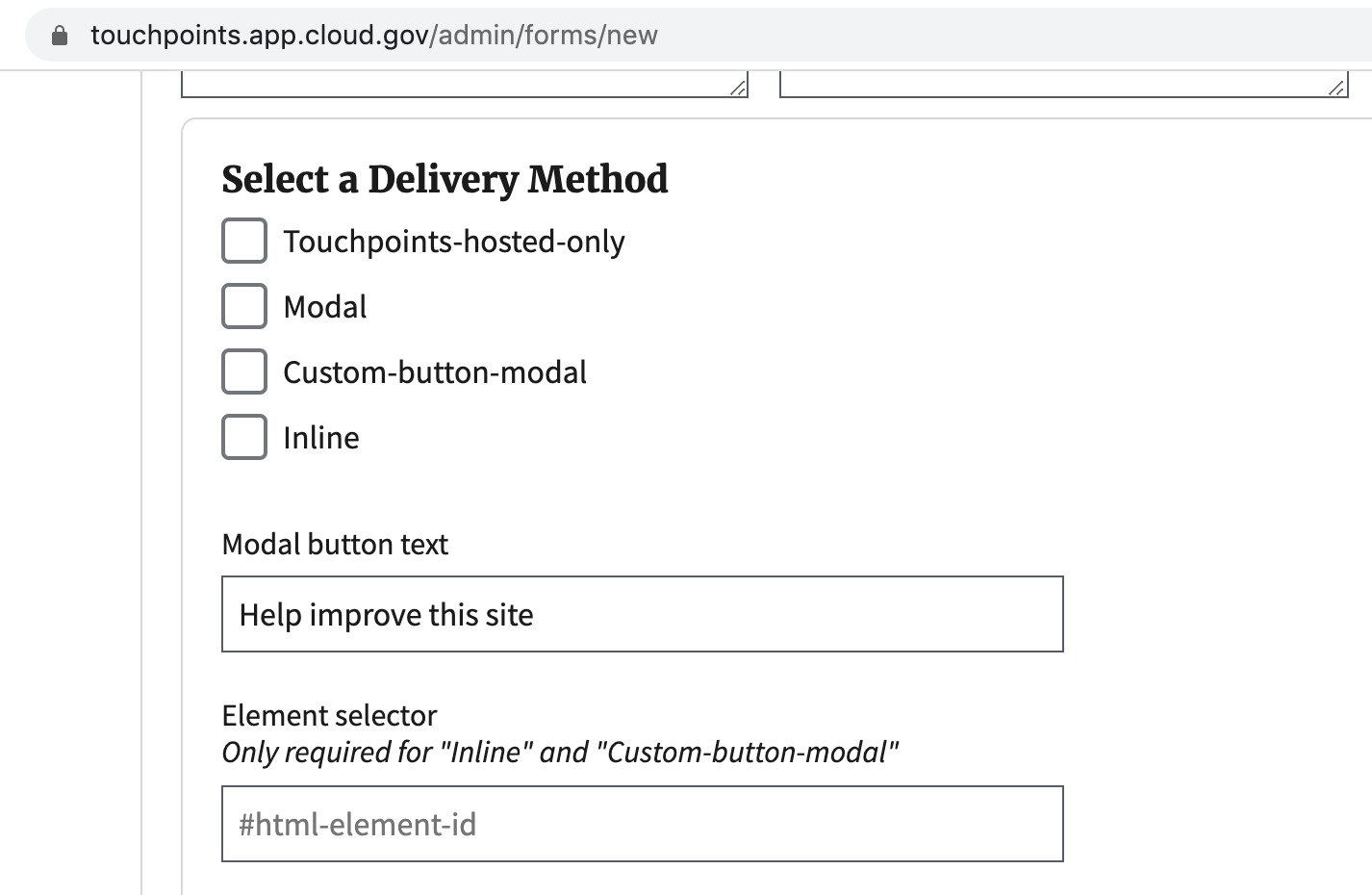Image resolution: width=1372 pixels, height=895 pixels.
Task: Toggle the Inline delivery checkbox
Action: point(244,437)
